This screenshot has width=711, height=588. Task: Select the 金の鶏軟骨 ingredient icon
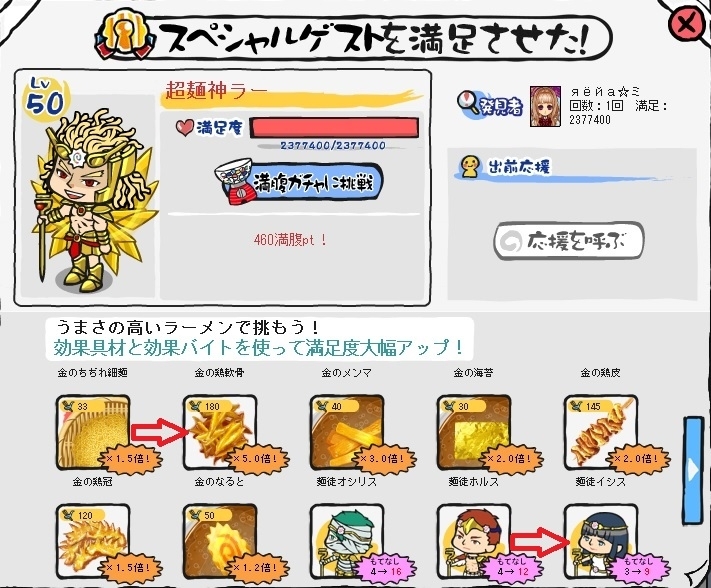click(x=220, y=432)
